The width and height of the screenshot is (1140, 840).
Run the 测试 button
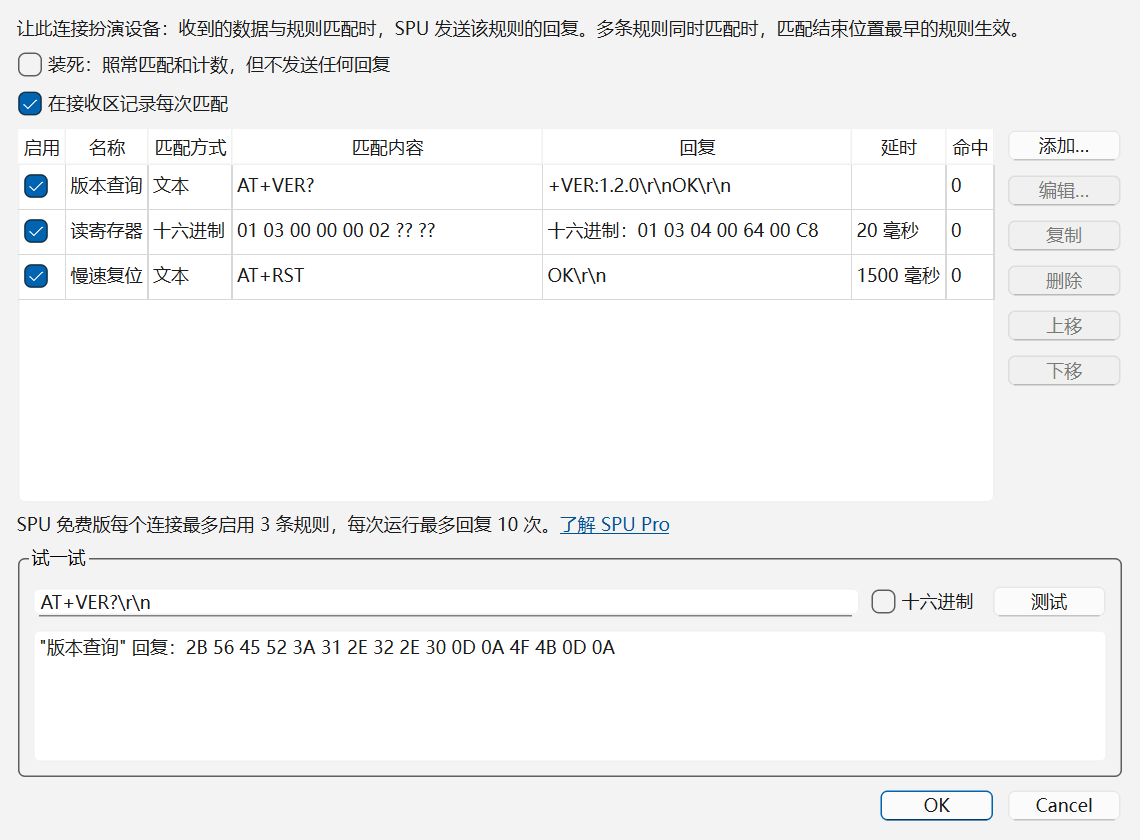point(1049,602)
